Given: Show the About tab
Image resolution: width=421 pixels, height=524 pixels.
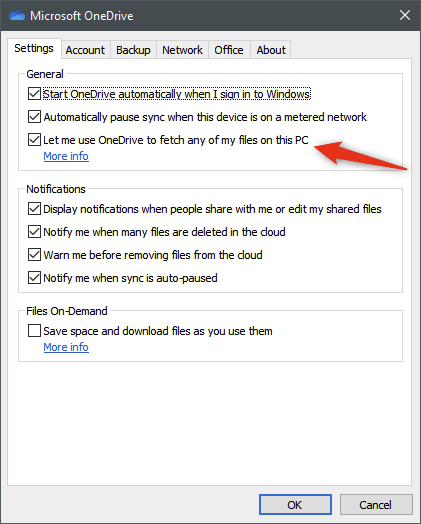Looking at the screenshot, I should [x=271, y=50].
